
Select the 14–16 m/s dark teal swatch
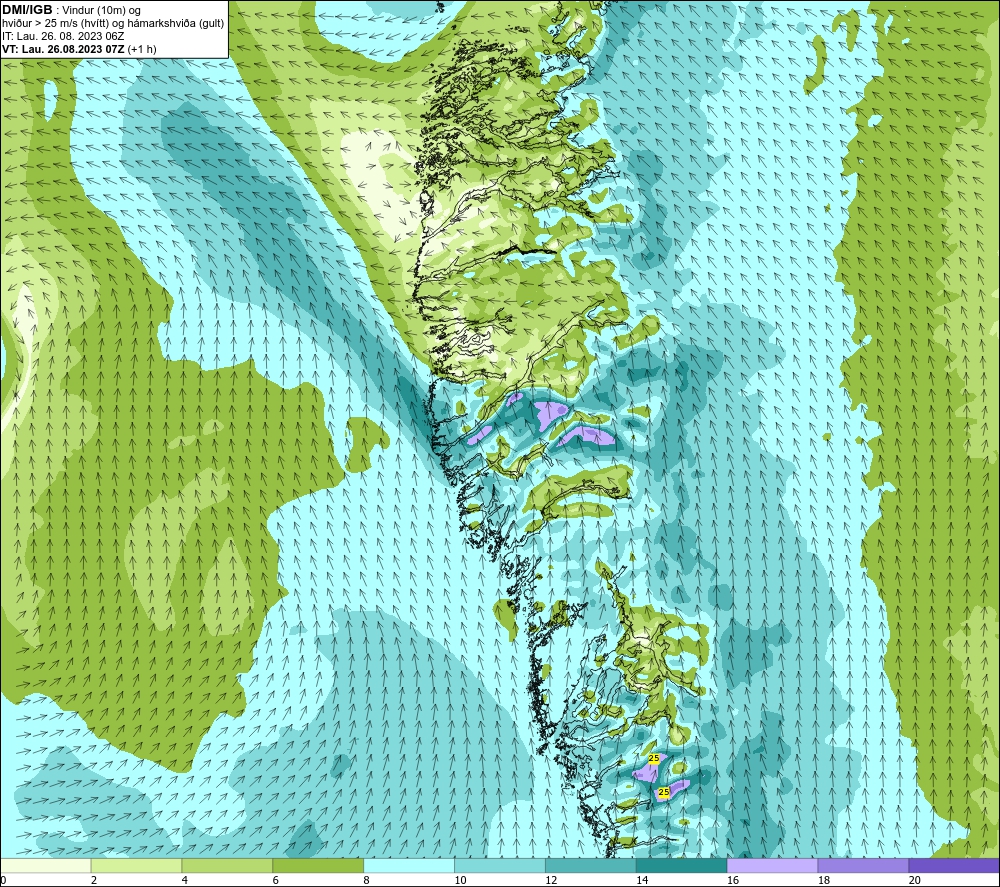(x=682, y=865)
